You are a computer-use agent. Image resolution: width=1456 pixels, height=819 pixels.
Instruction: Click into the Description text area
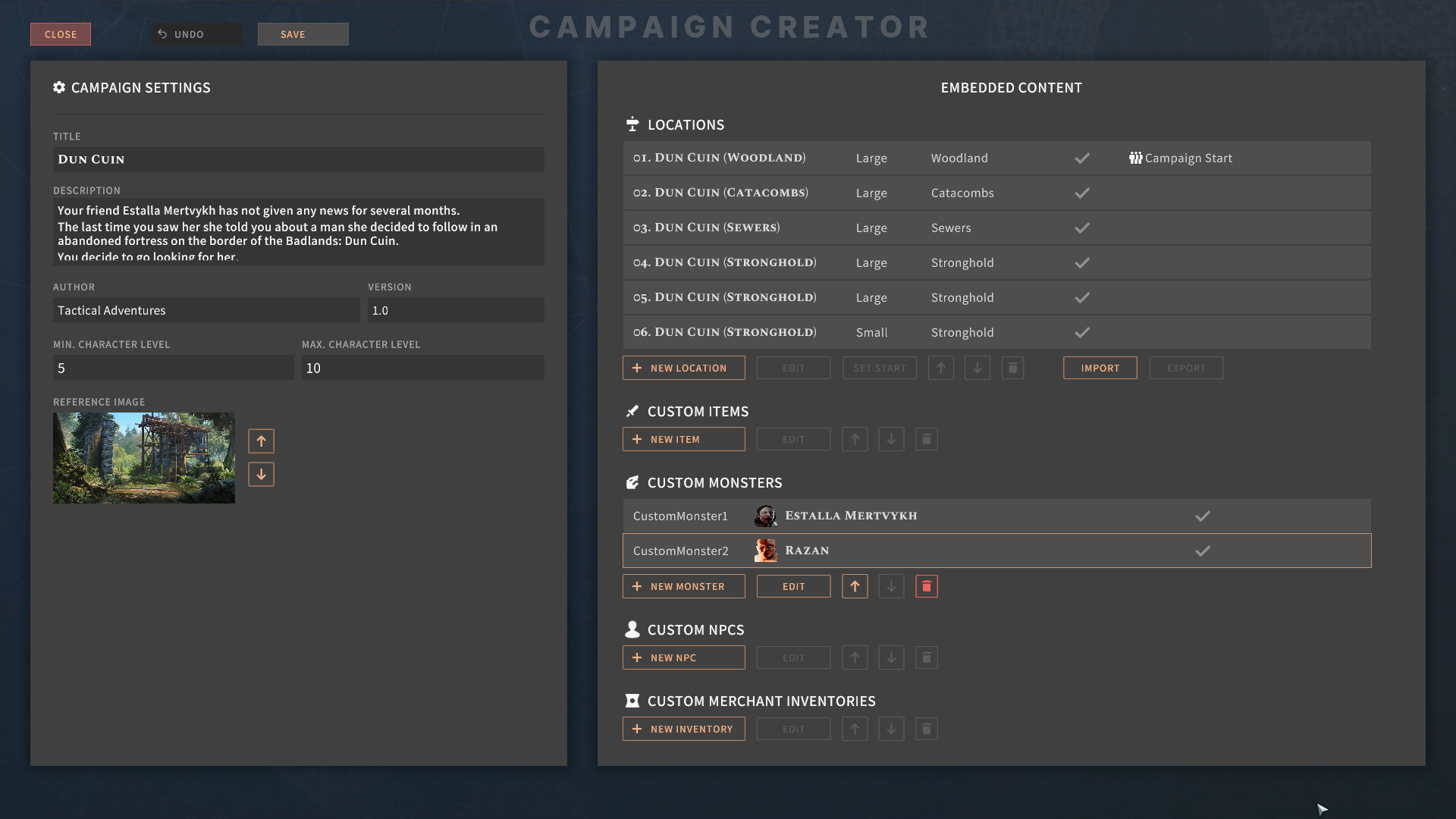point(299,231)
